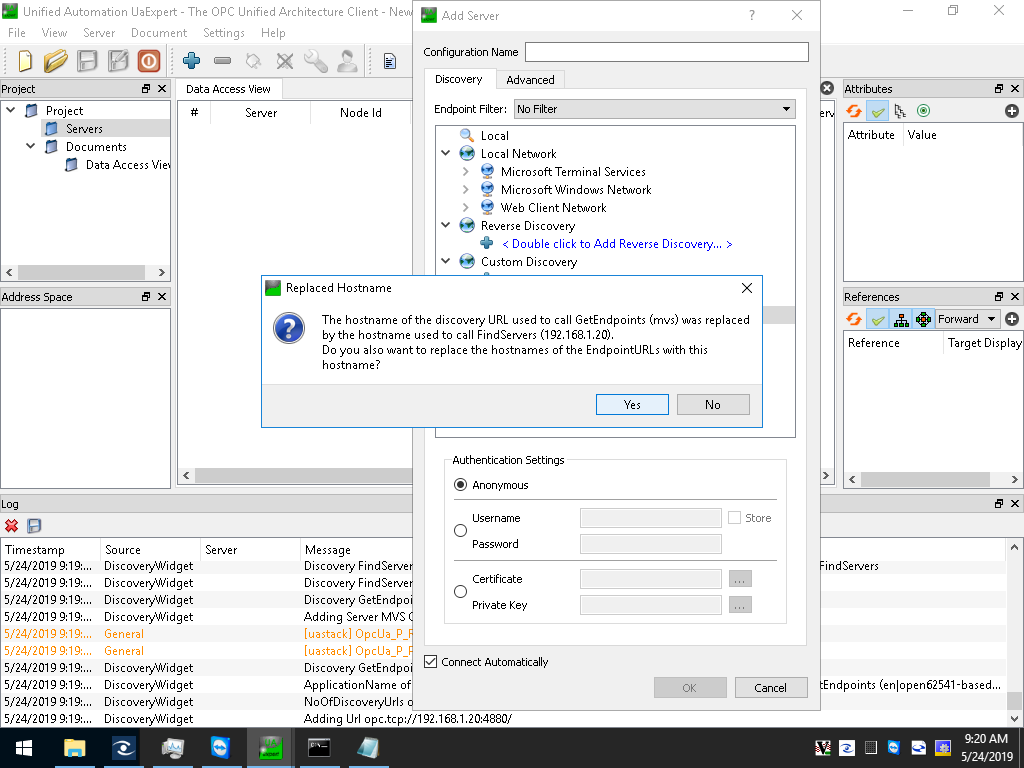Viewport: 1024px width, 768px height.
Task: Click the plus icon in References toolbar
Action: (x=1012, y=319)
